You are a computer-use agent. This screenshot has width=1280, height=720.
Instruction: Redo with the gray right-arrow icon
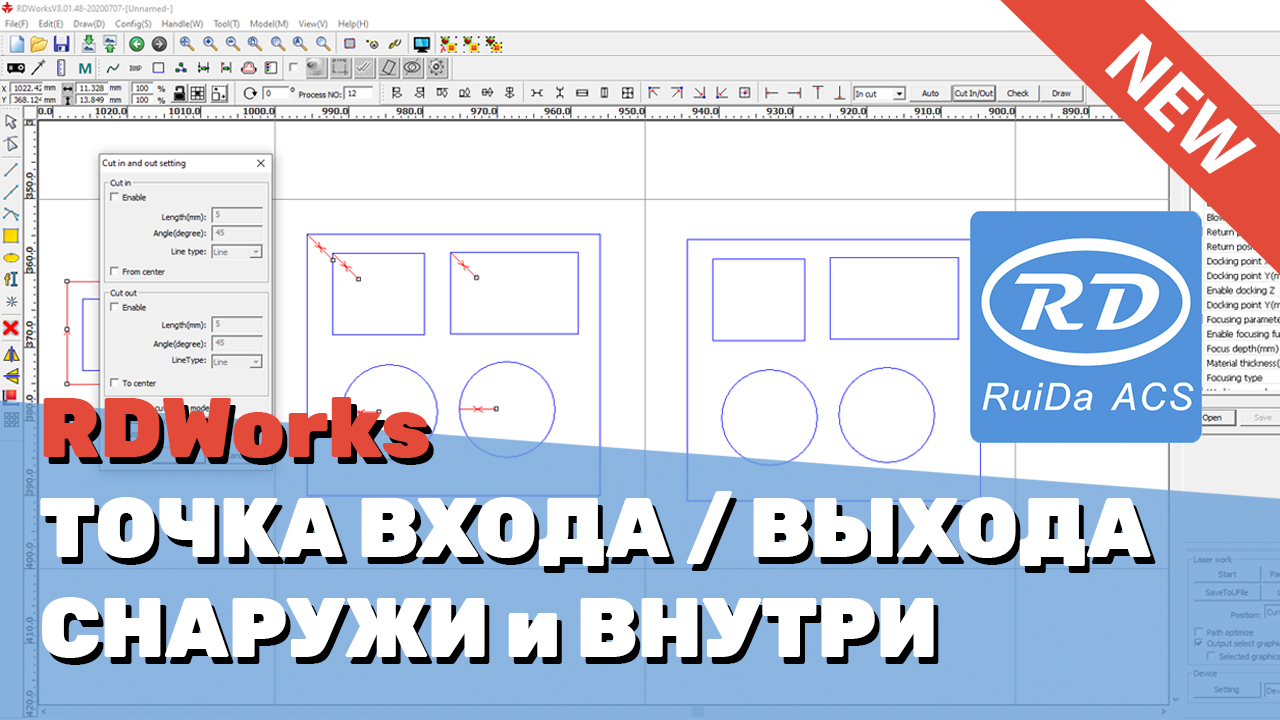point(158,44)
